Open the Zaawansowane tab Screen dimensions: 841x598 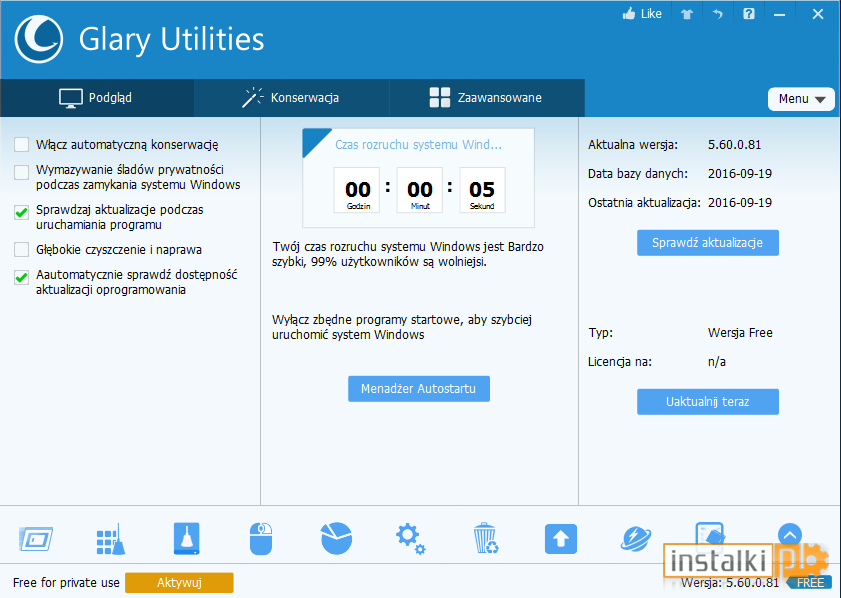(486, 98)
